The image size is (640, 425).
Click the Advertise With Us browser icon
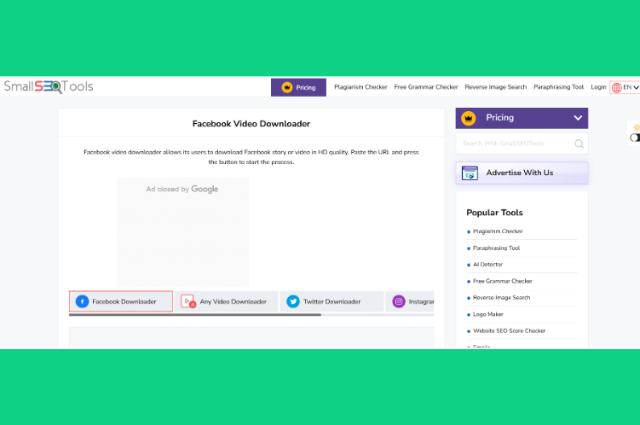click(470, 173)
